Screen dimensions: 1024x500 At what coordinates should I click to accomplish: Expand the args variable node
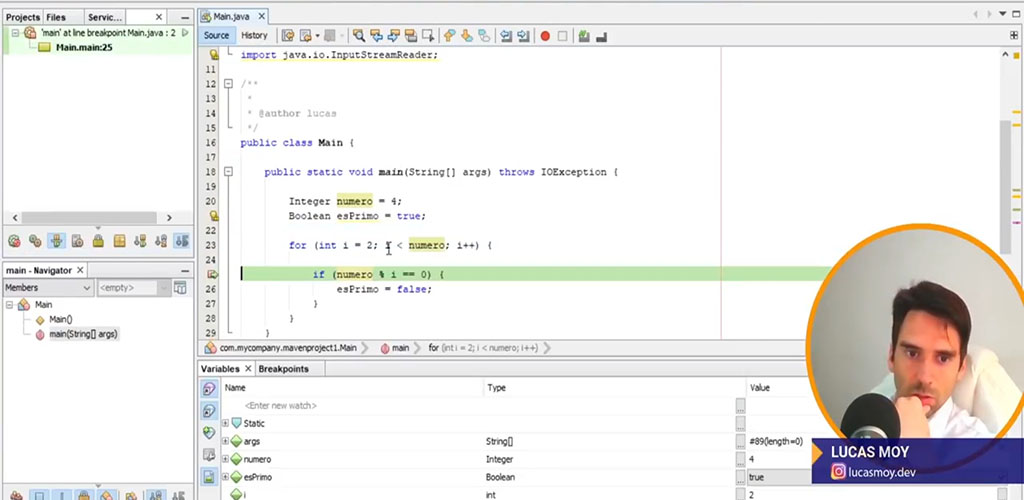click(226, 441)
